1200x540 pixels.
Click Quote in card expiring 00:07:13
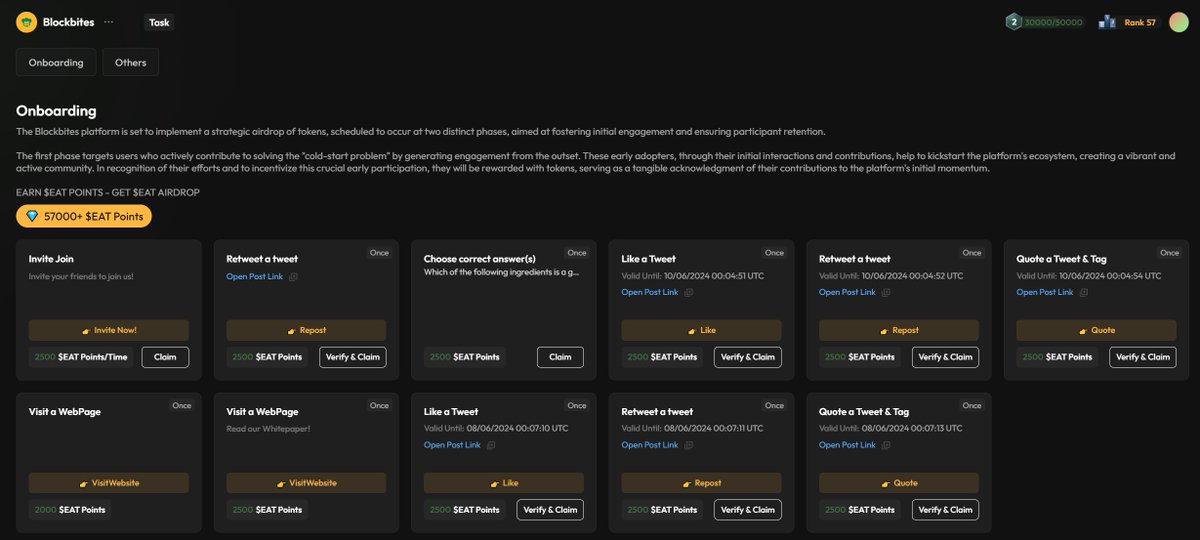899,483
